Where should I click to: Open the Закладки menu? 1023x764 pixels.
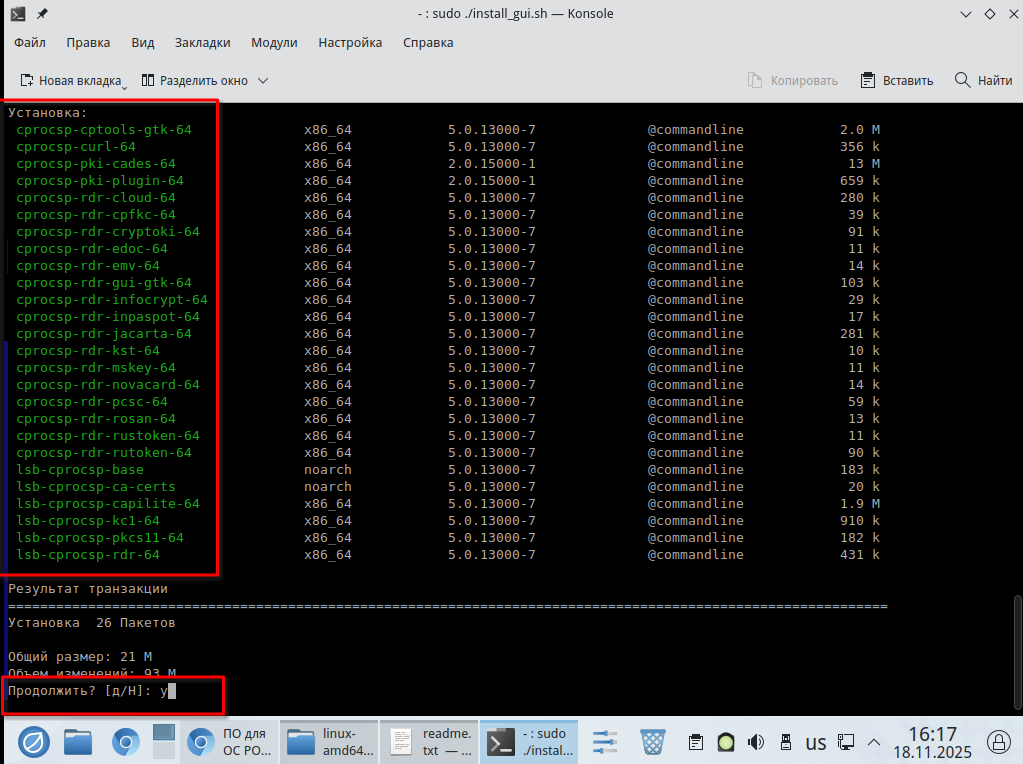click(202, 43)
